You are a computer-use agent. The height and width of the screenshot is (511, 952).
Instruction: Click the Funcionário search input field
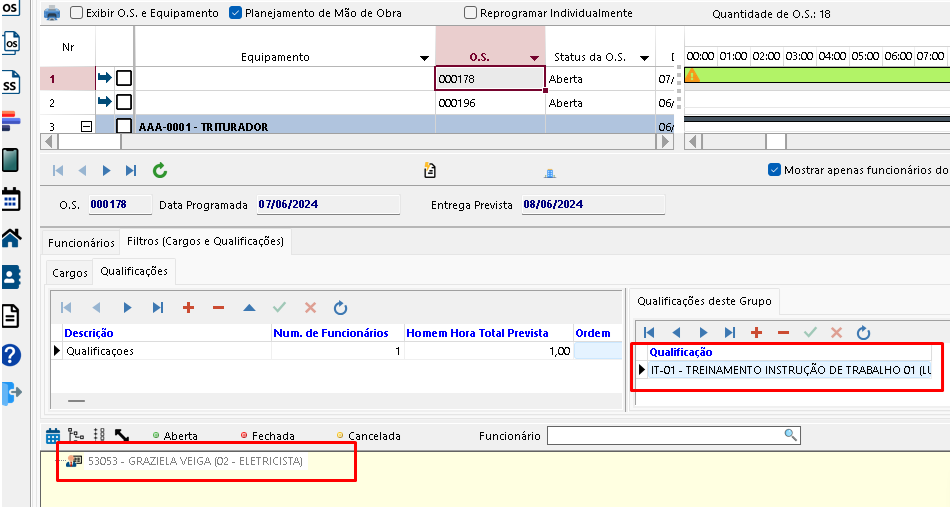665,435
